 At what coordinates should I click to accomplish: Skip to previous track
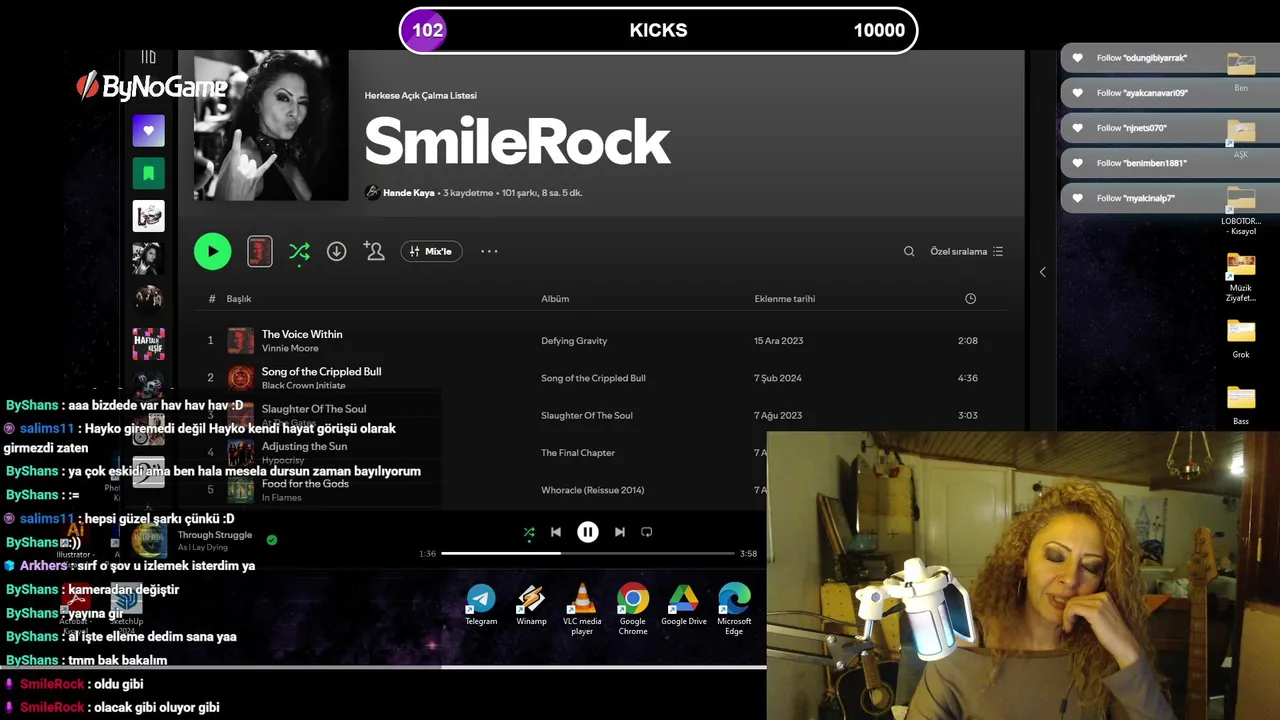556,533
